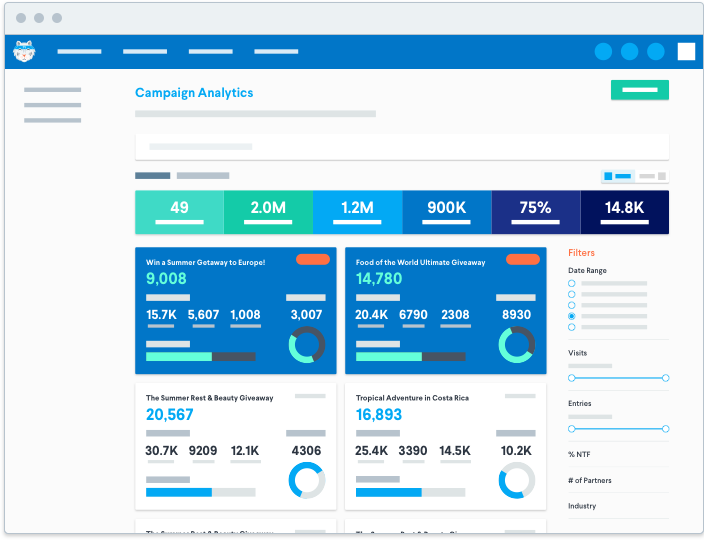Click the 8930 value on Food card

click(x=516, y=315)
